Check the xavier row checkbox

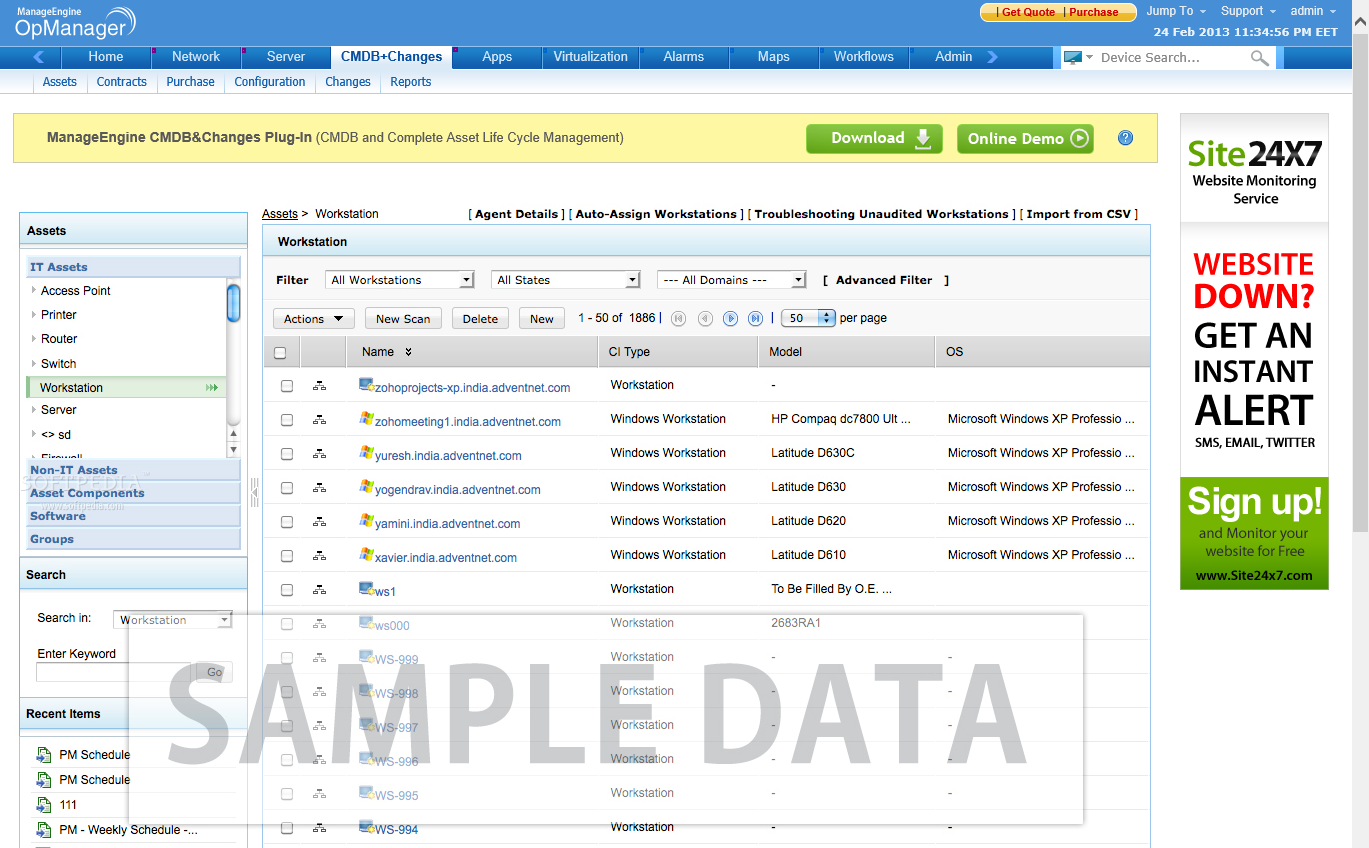[287, 556]
